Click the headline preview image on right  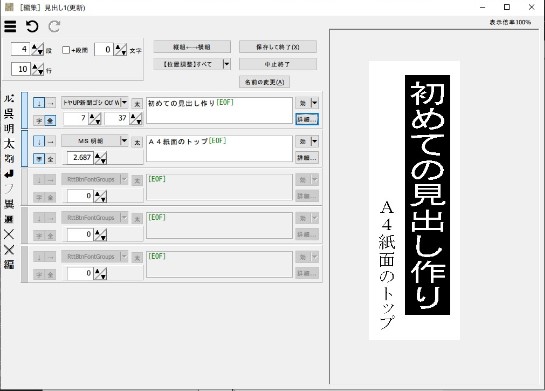[x=414, y=200]
